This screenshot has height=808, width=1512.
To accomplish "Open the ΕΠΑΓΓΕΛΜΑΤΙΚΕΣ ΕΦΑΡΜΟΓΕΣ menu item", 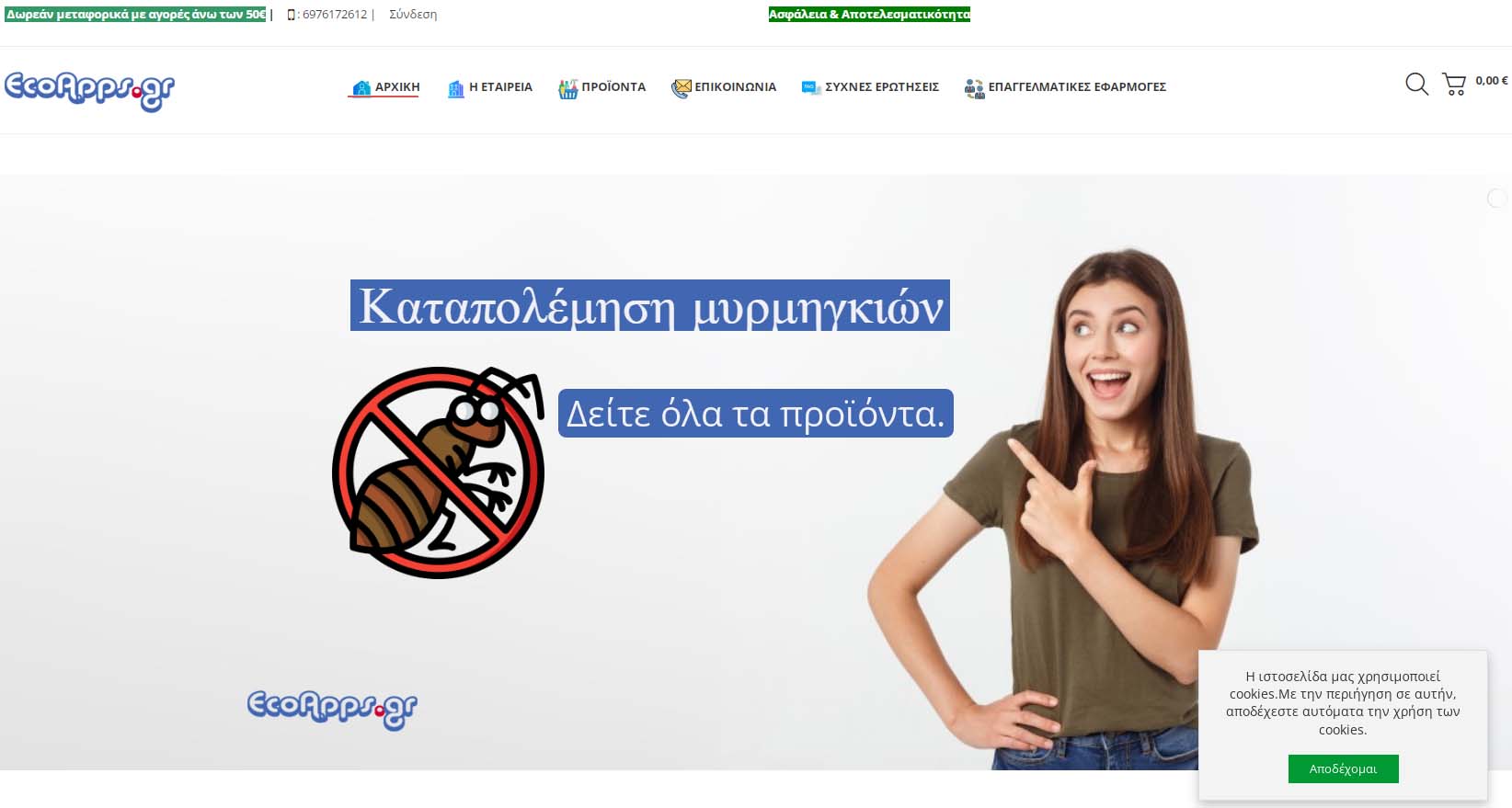I will tap(1077, 87).
